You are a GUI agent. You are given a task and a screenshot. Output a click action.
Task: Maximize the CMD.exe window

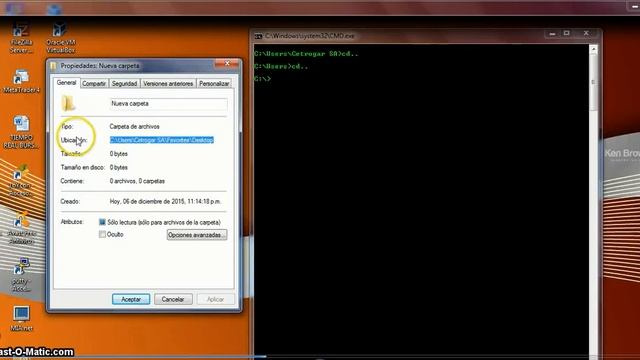[x=567, y=33]
